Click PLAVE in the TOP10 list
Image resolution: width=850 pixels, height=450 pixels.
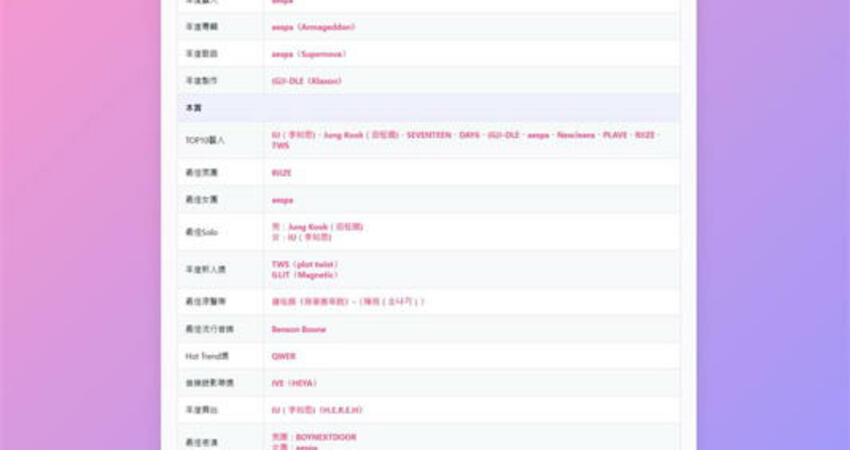tap(615, 135)
